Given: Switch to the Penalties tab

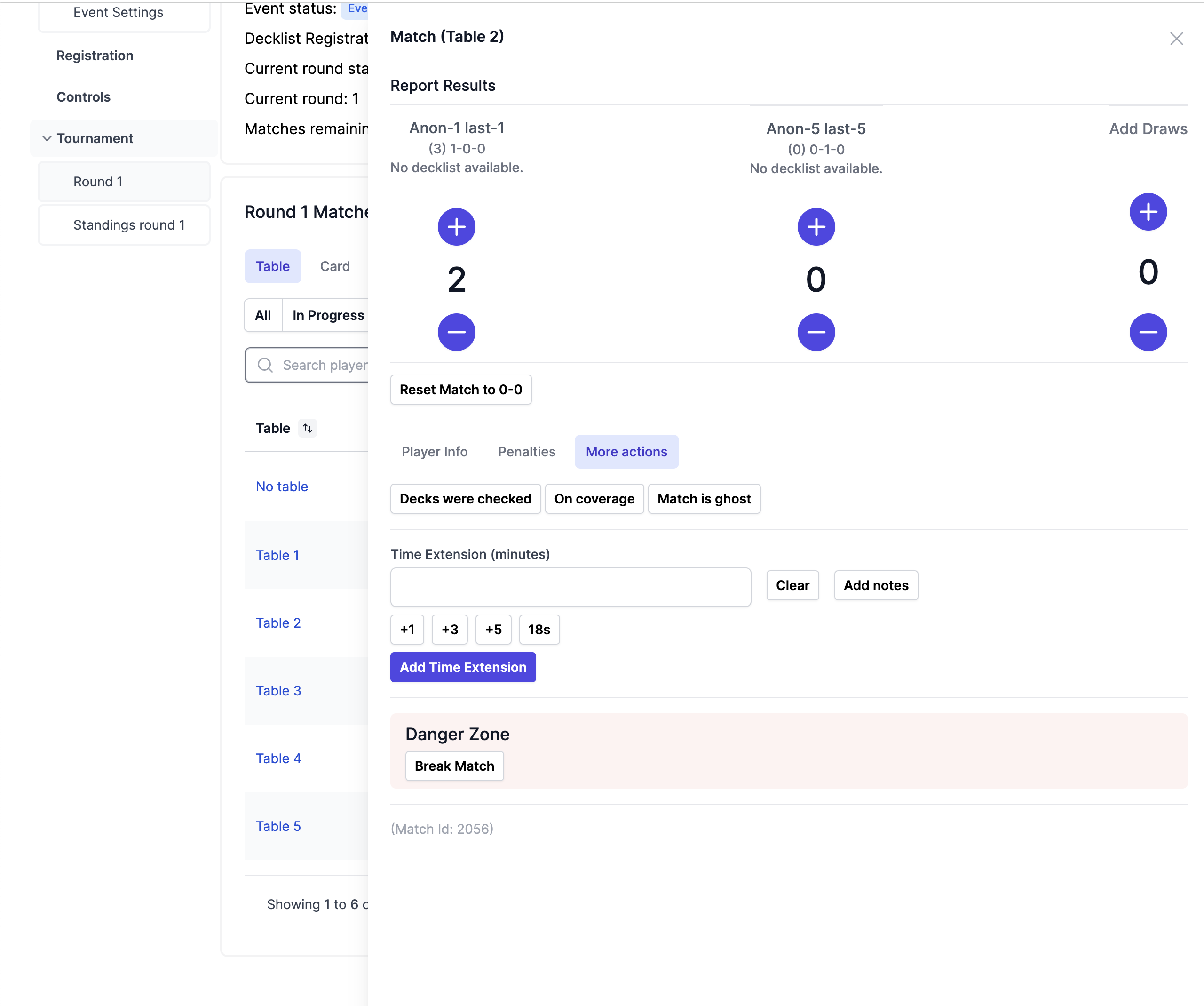Looking at the screenshot, I should click(526, 452).
